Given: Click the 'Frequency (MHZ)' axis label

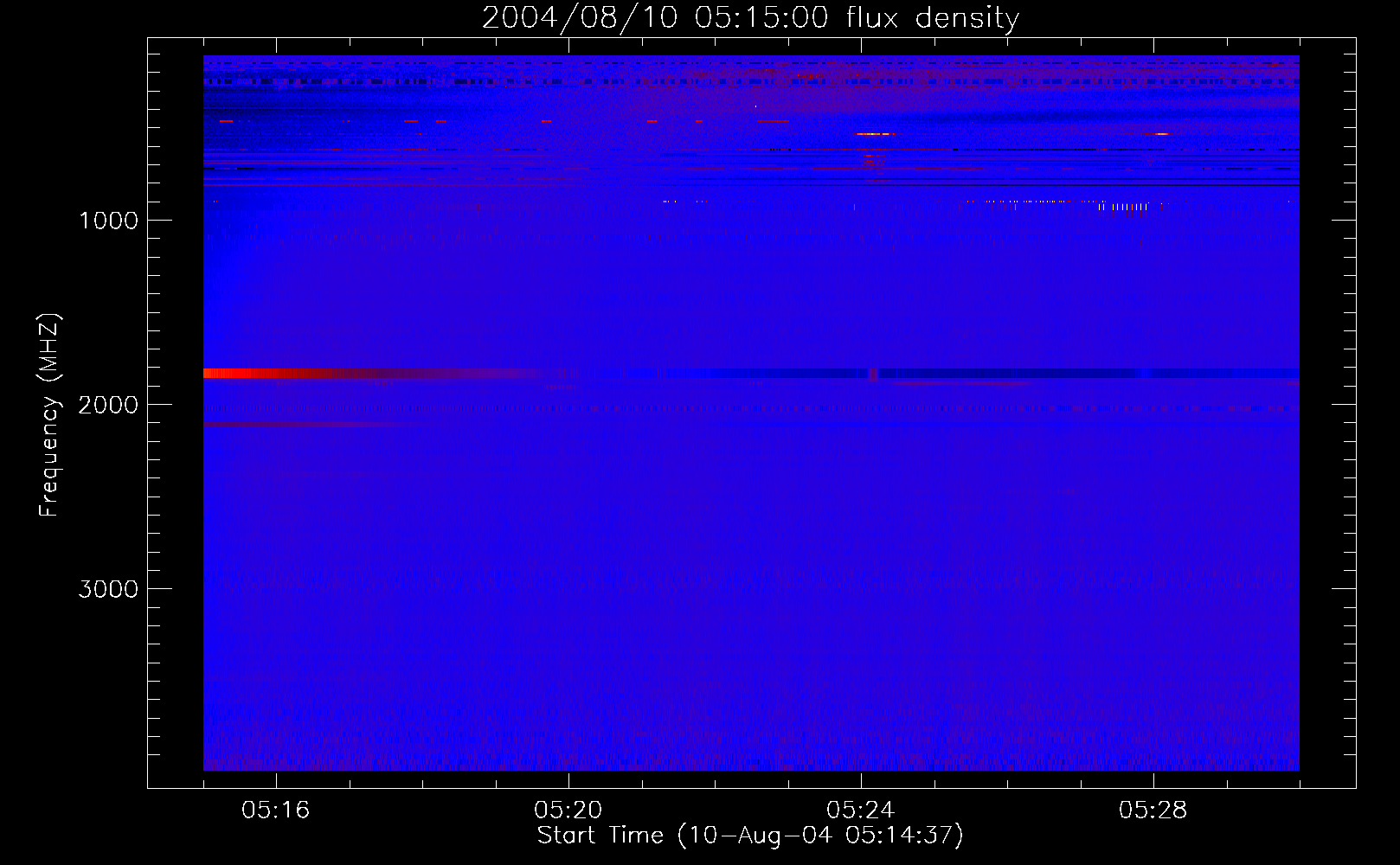Looking at the screenshot, I should 50,415.
